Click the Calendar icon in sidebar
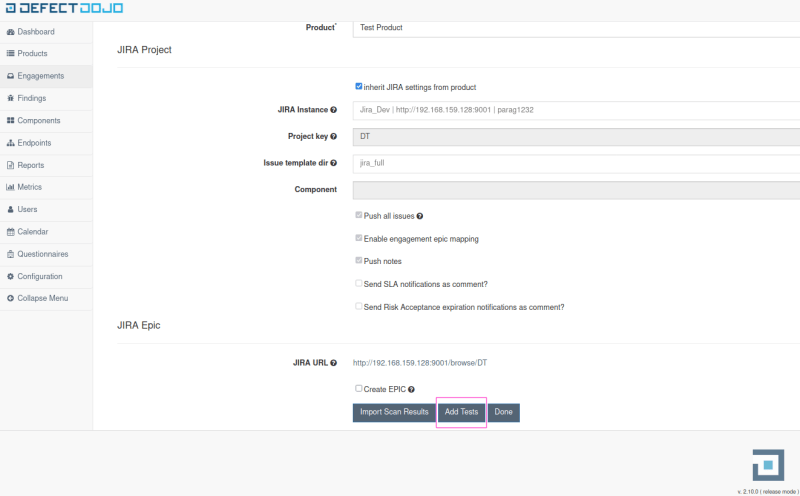 [10, 232]
